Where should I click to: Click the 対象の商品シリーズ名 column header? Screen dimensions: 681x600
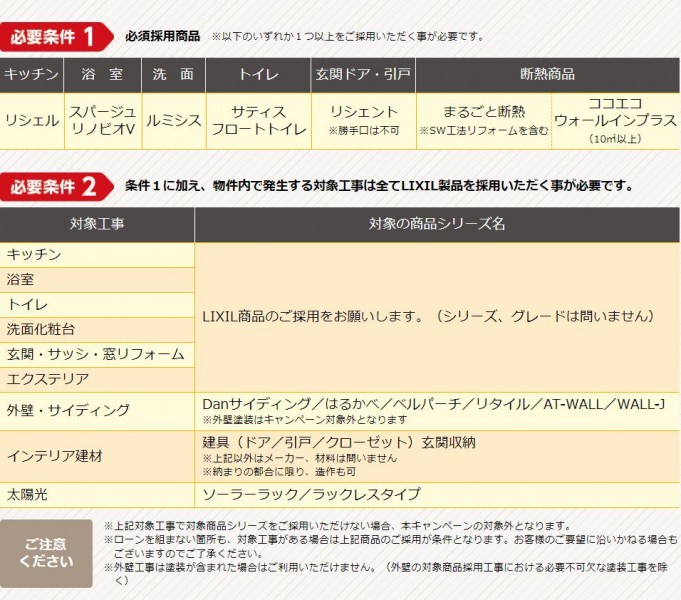click(437, 224)
